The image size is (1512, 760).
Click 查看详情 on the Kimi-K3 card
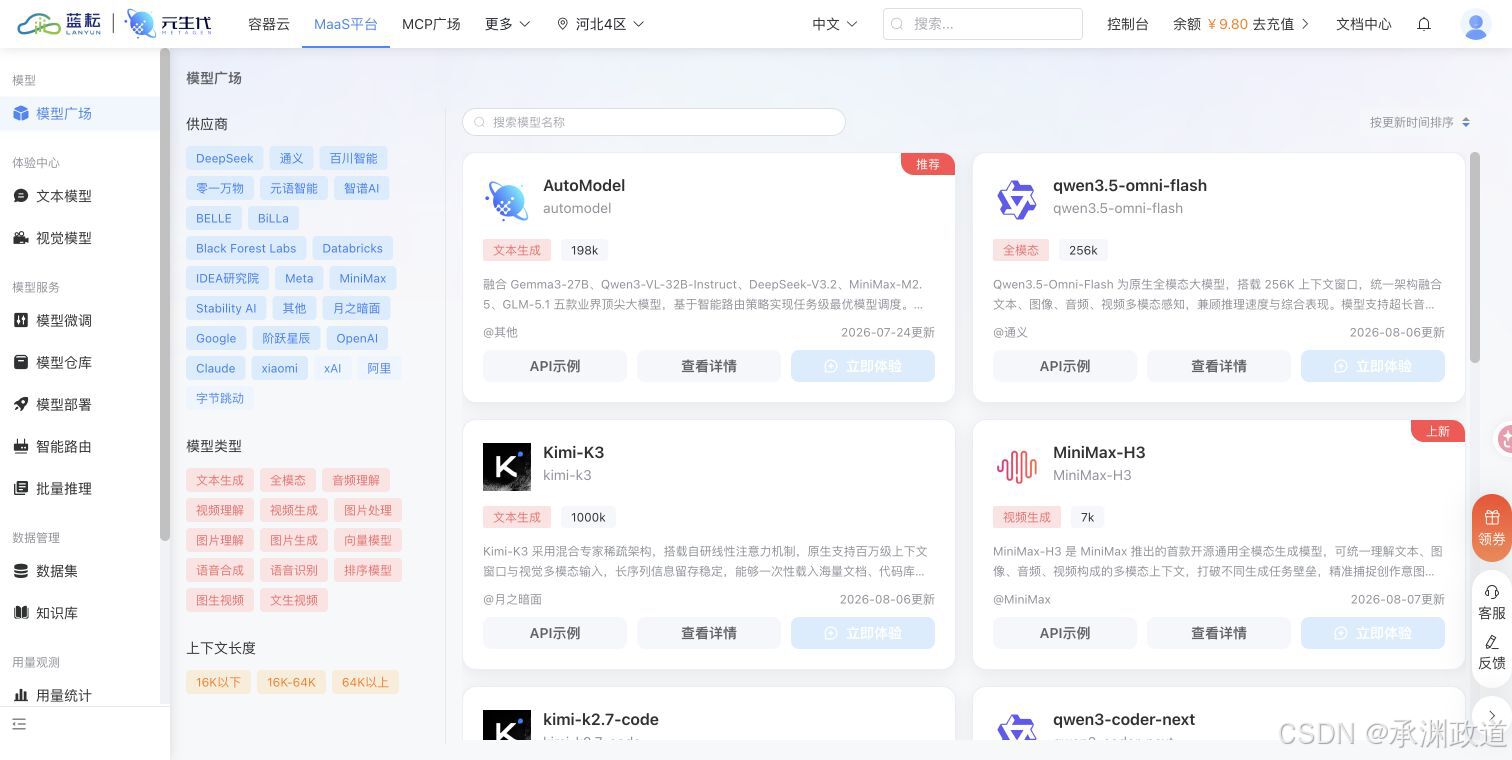(x=709, y=633)
